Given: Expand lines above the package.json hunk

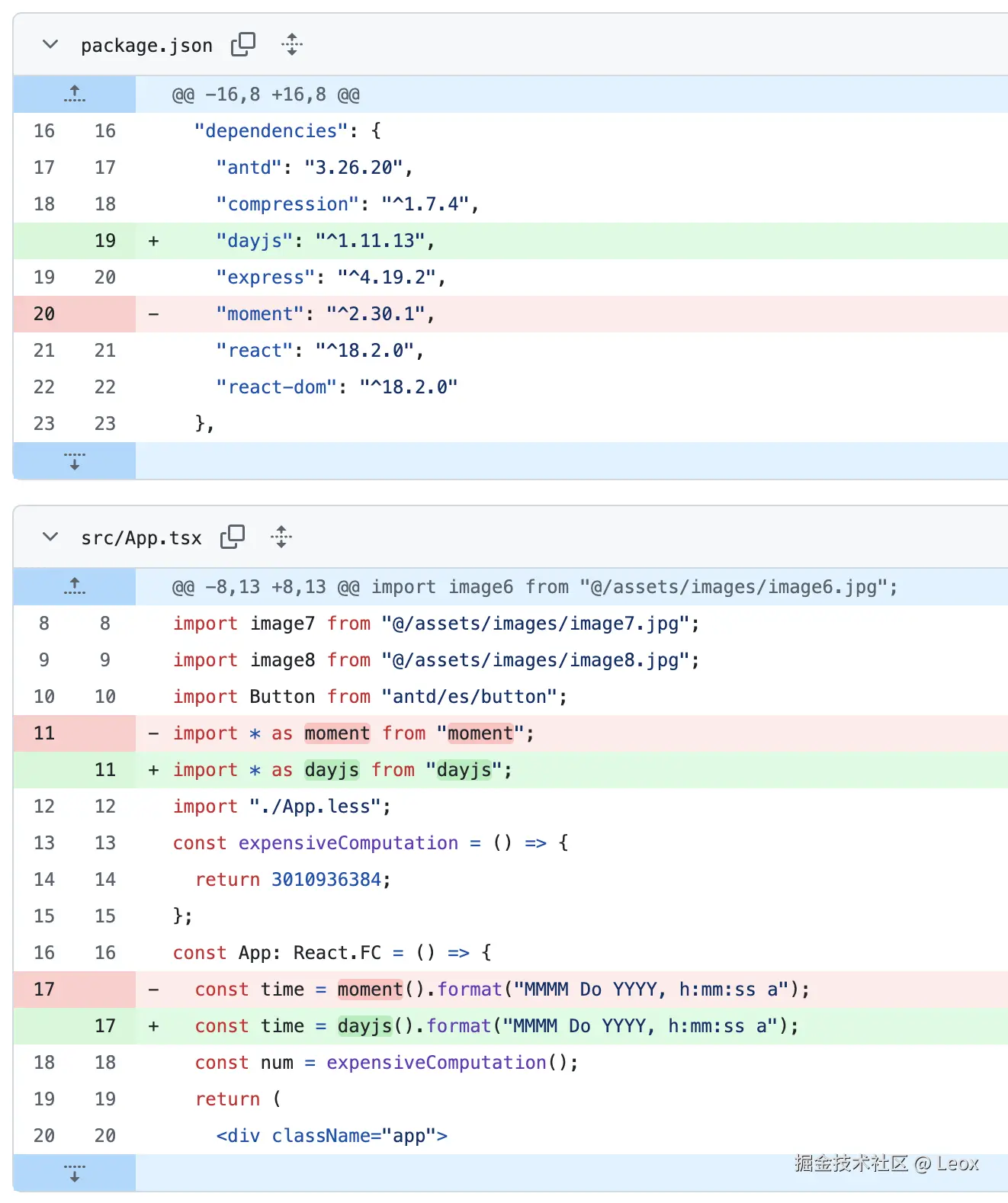Looking at the screenshot, I should (75, 94).
